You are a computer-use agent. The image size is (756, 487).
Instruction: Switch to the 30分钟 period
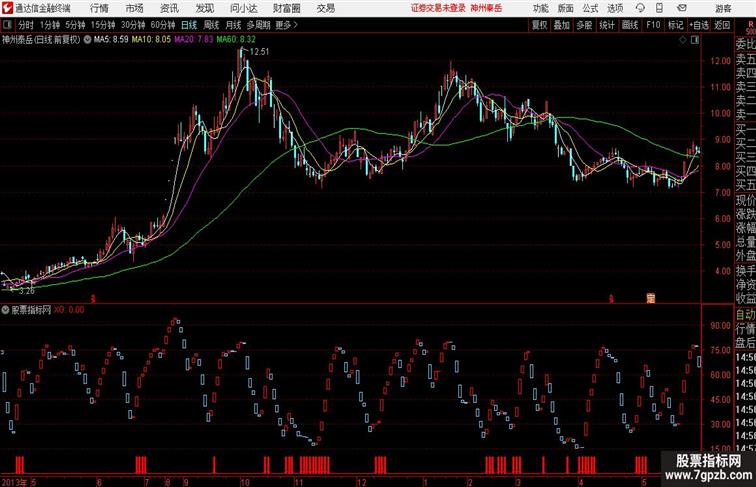pyautogui.click(x=133, y=25)
